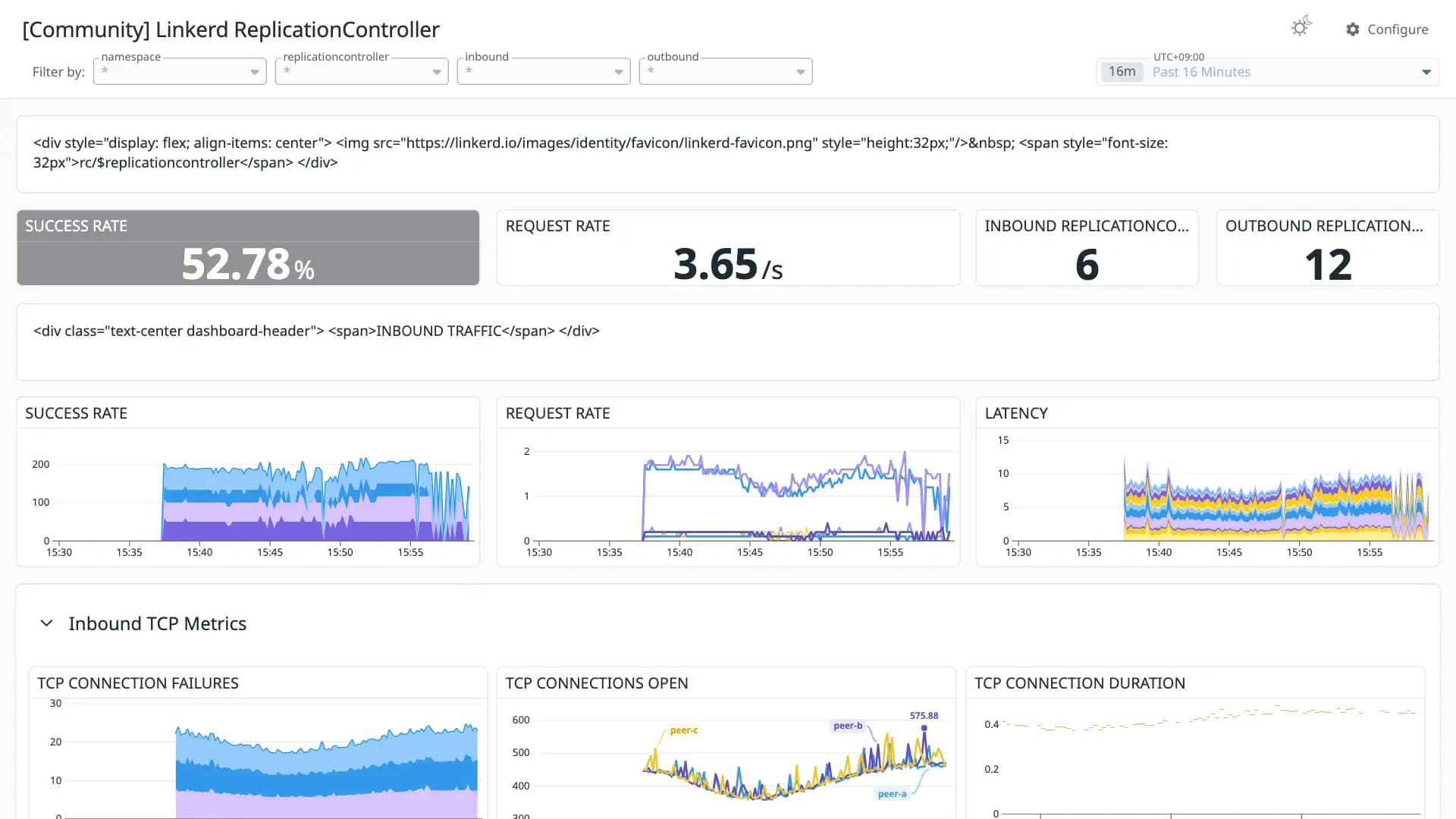Click the dashboard title Linkerd ReplicationController
Viewport: 1456px width, 819px height.
(231, 30)
